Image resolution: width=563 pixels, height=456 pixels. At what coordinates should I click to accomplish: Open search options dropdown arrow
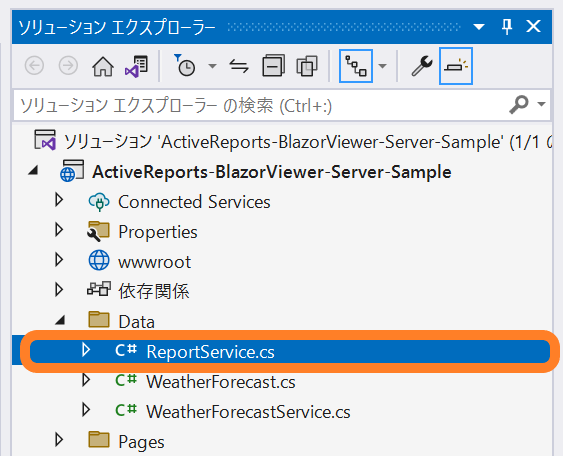coord(541,104)
